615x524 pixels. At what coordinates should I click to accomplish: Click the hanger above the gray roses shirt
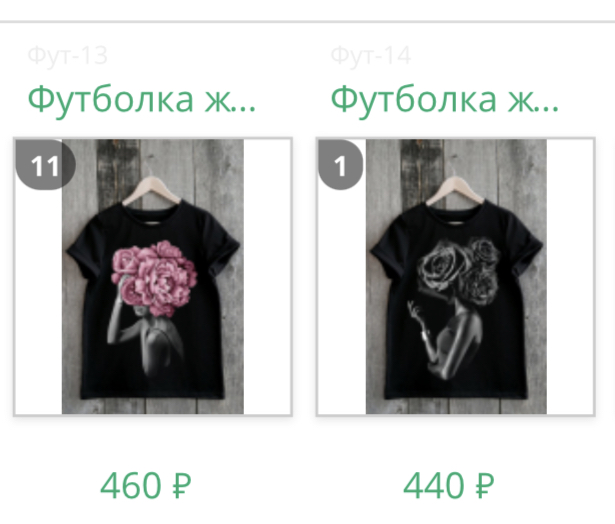click(x=455, y=189)
